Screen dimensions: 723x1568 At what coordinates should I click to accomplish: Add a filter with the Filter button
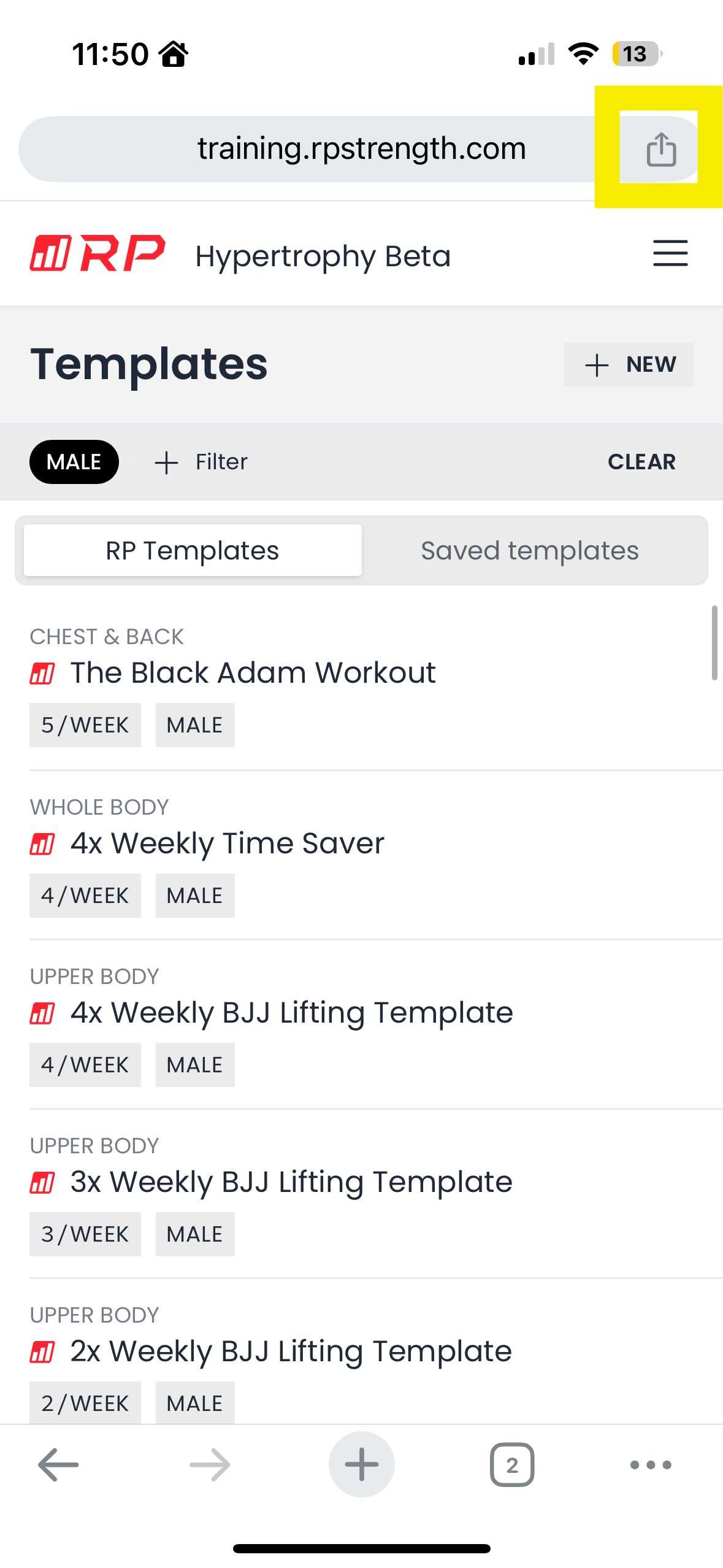(201, 462)
